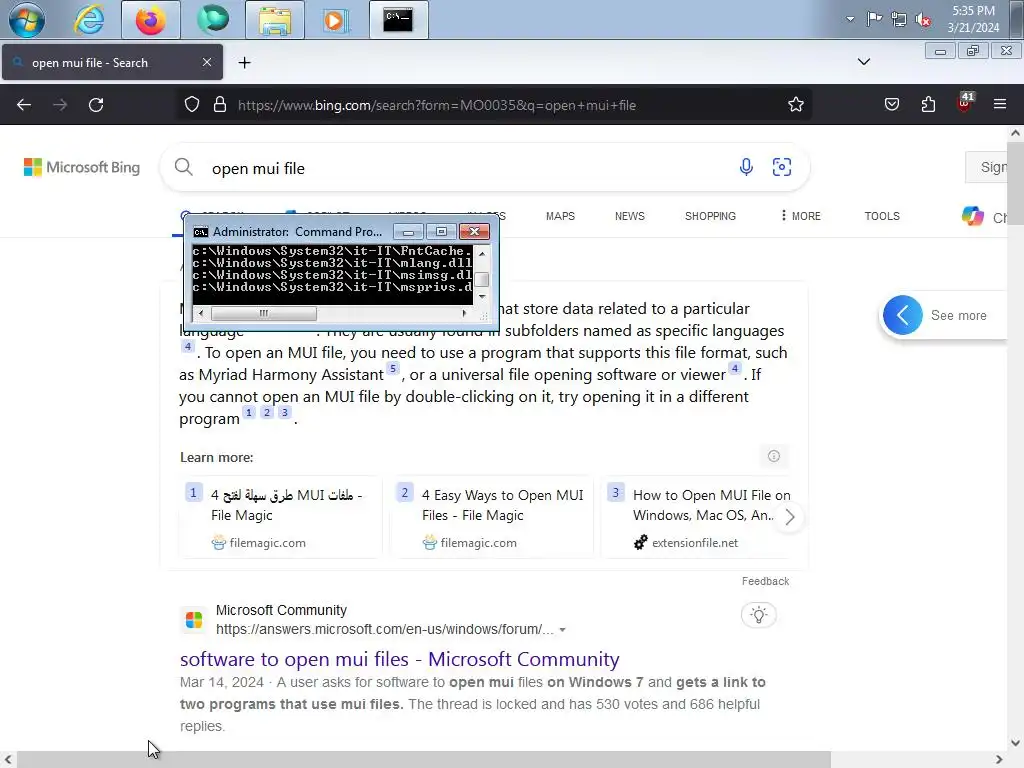
Task: Reload the current Bing page
Action: [x=96, y=104]
